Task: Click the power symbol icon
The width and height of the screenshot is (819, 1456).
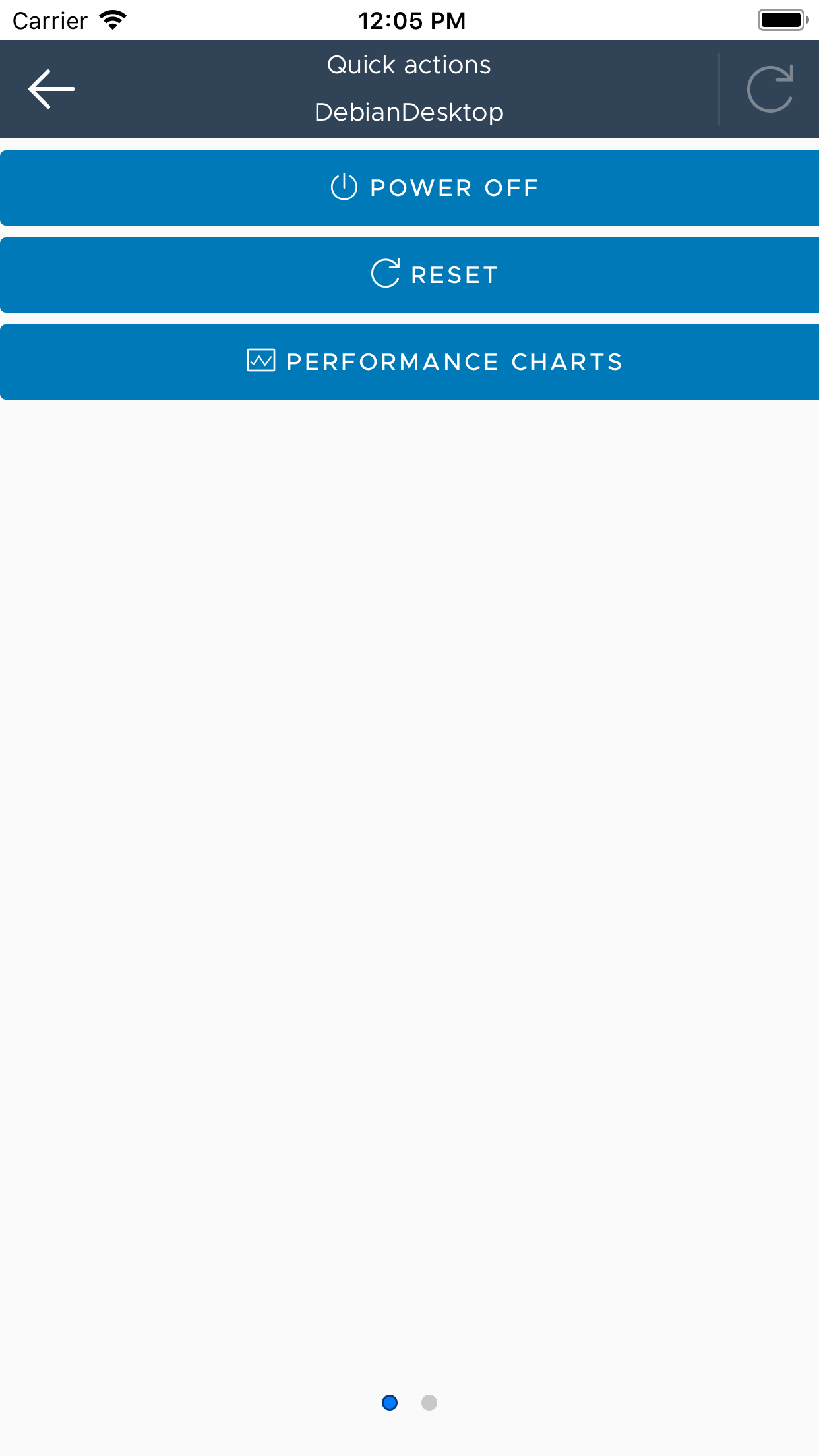Action: [x=344, y=187]
